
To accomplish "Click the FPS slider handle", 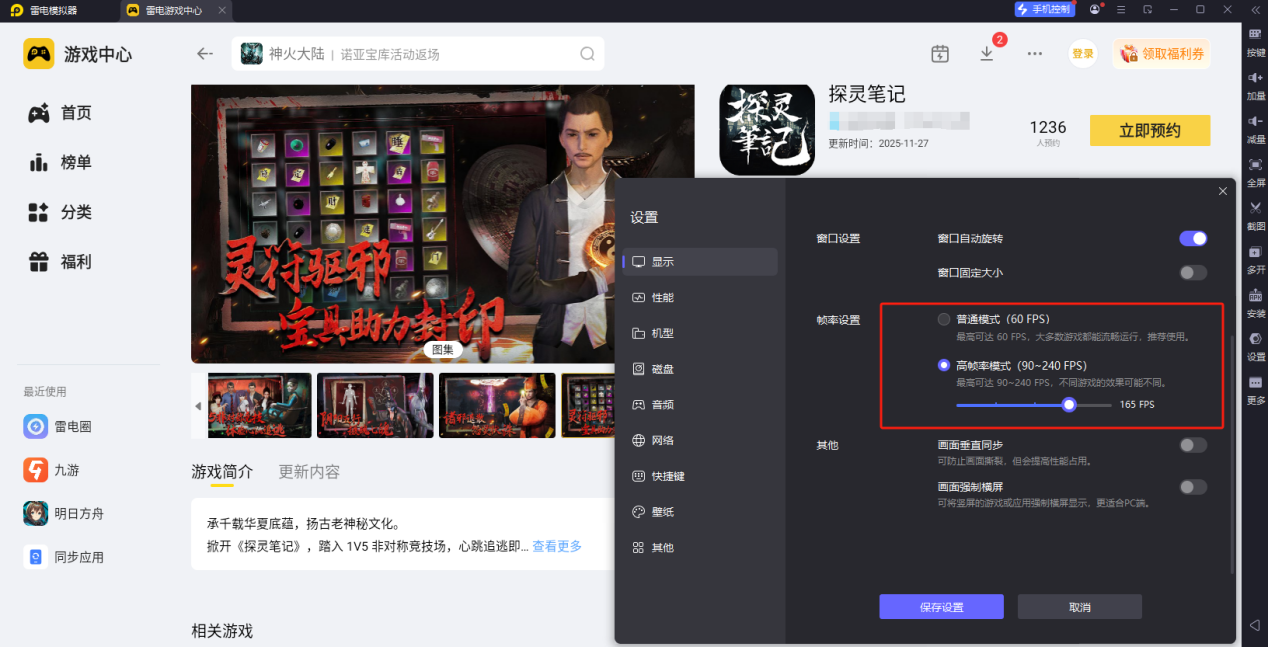I will tap(1069, 405).
